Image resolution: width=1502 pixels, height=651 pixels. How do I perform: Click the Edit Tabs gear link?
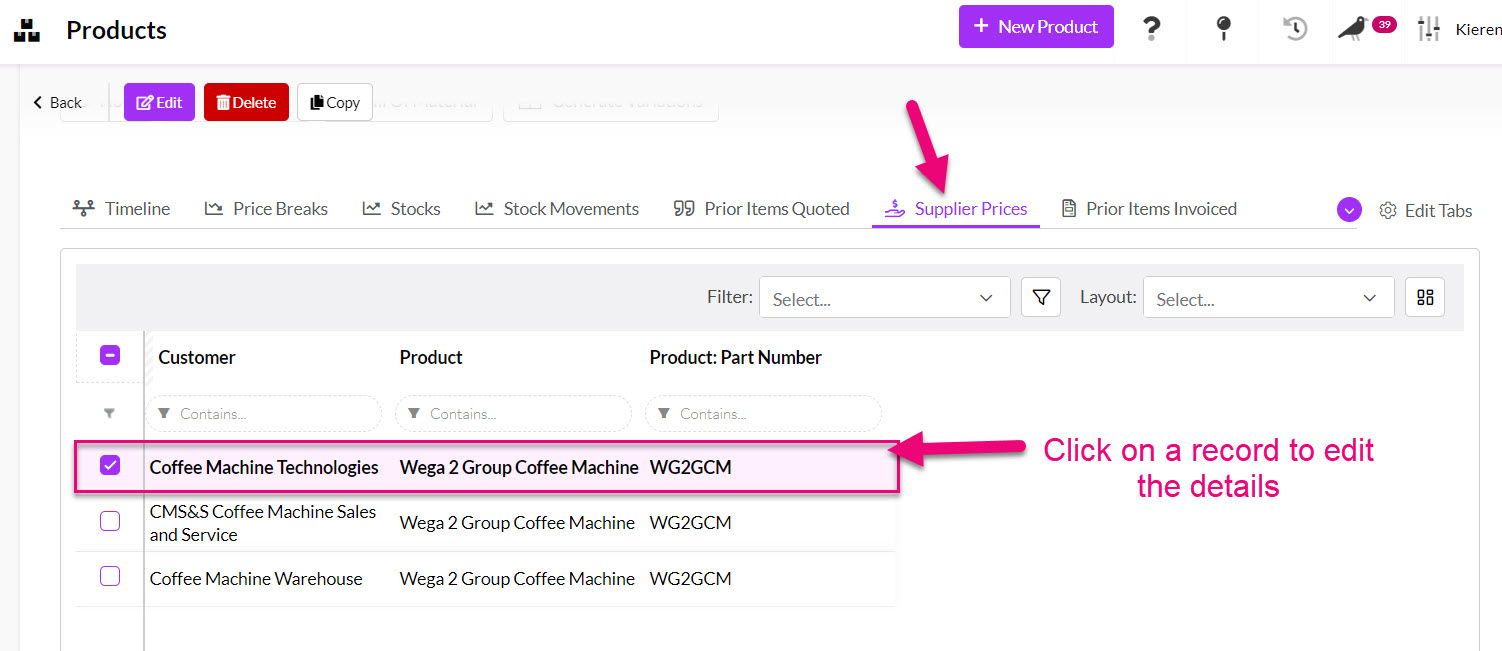click(x=1425, y=210)
